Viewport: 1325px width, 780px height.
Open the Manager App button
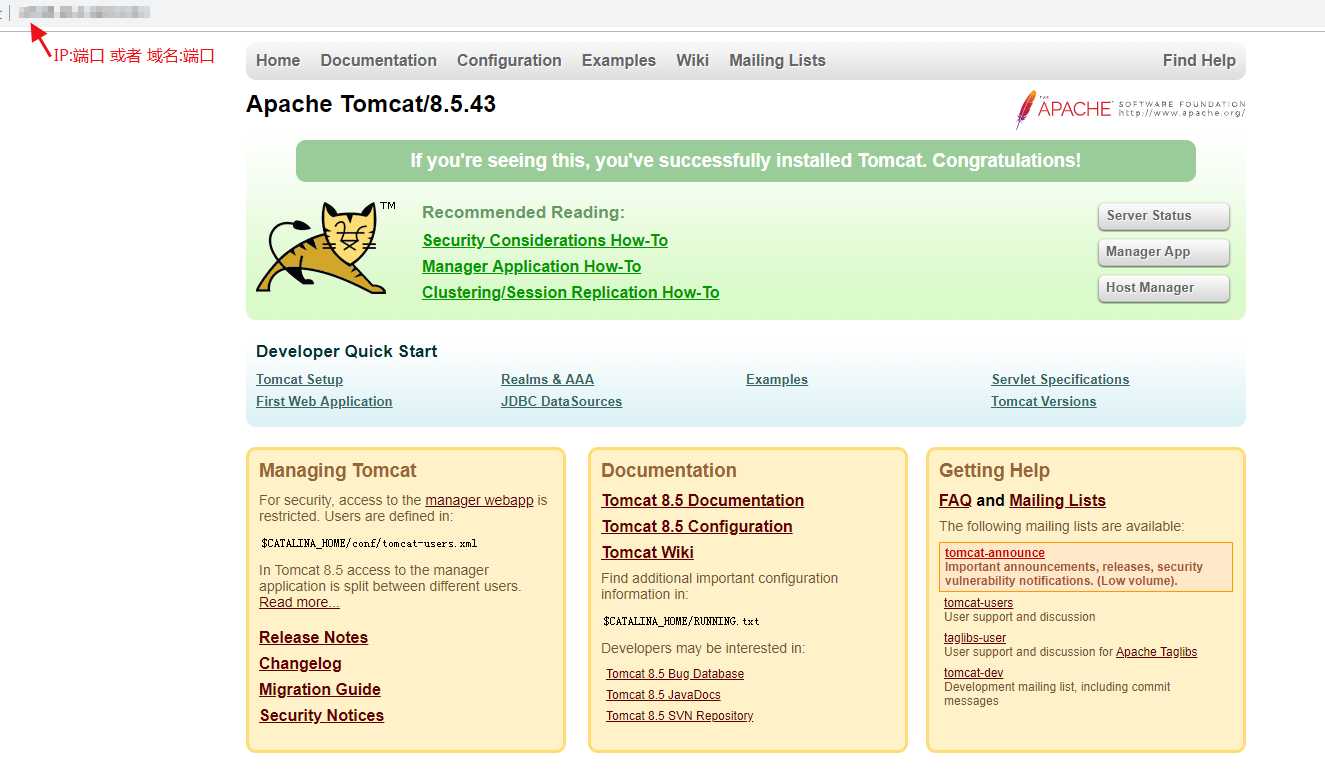pyautogui.click(x=1164, y=252)
